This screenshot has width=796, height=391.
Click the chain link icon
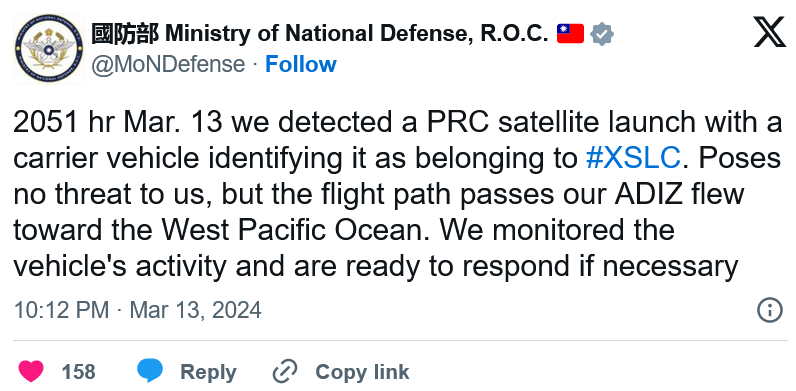(x=285, y=371)
